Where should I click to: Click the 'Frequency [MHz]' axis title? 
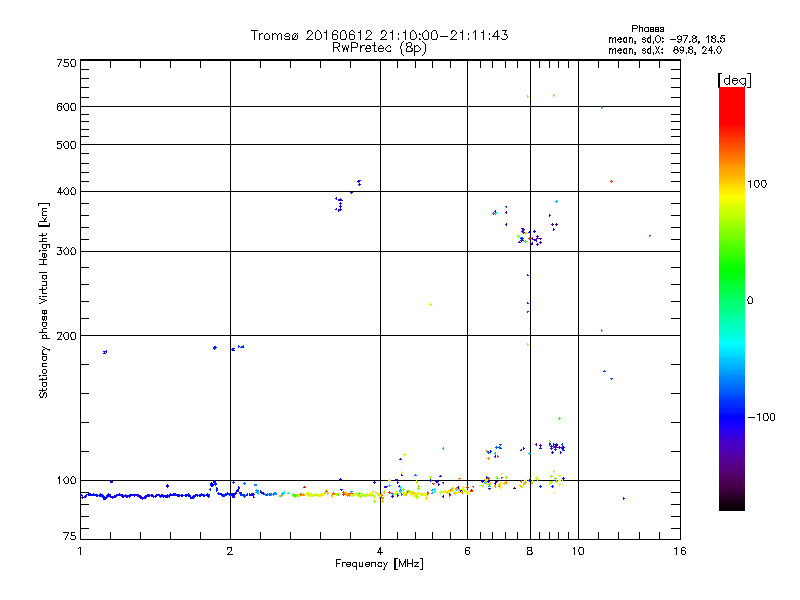click(x=379, y=564)
